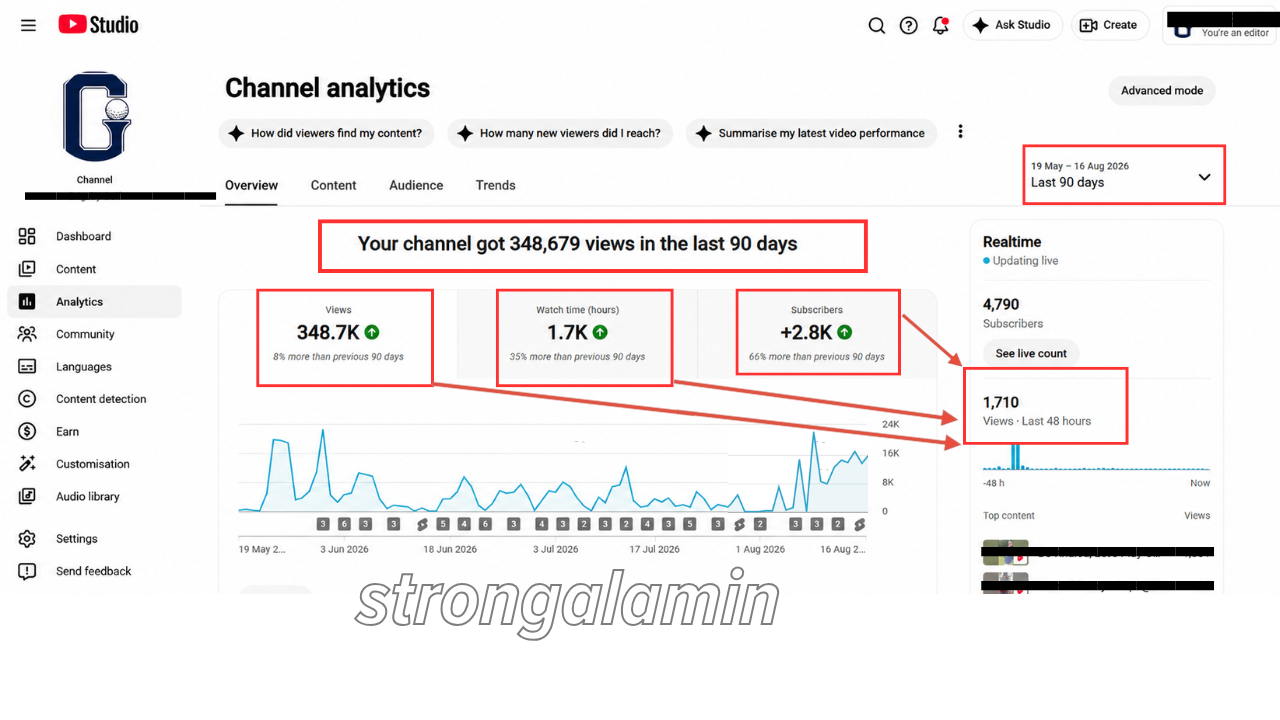This screenshot has height=720, width=1280.
Task: Click the Updating live status text
Action: [x=1025, y=261]
